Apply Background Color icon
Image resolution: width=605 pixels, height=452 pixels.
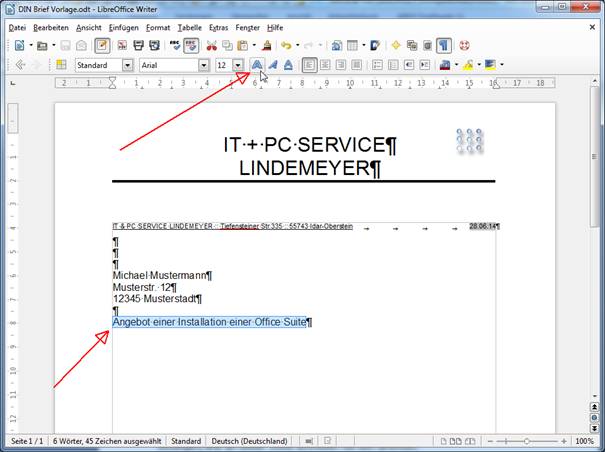(x=490, y=65)
